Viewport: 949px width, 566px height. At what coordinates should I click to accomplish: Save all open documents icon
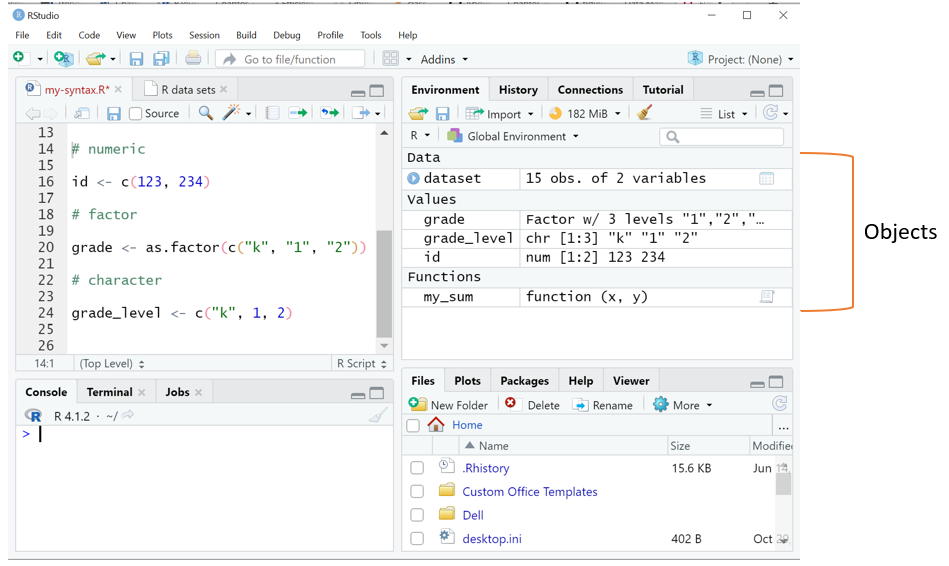[x=160, y=59]
